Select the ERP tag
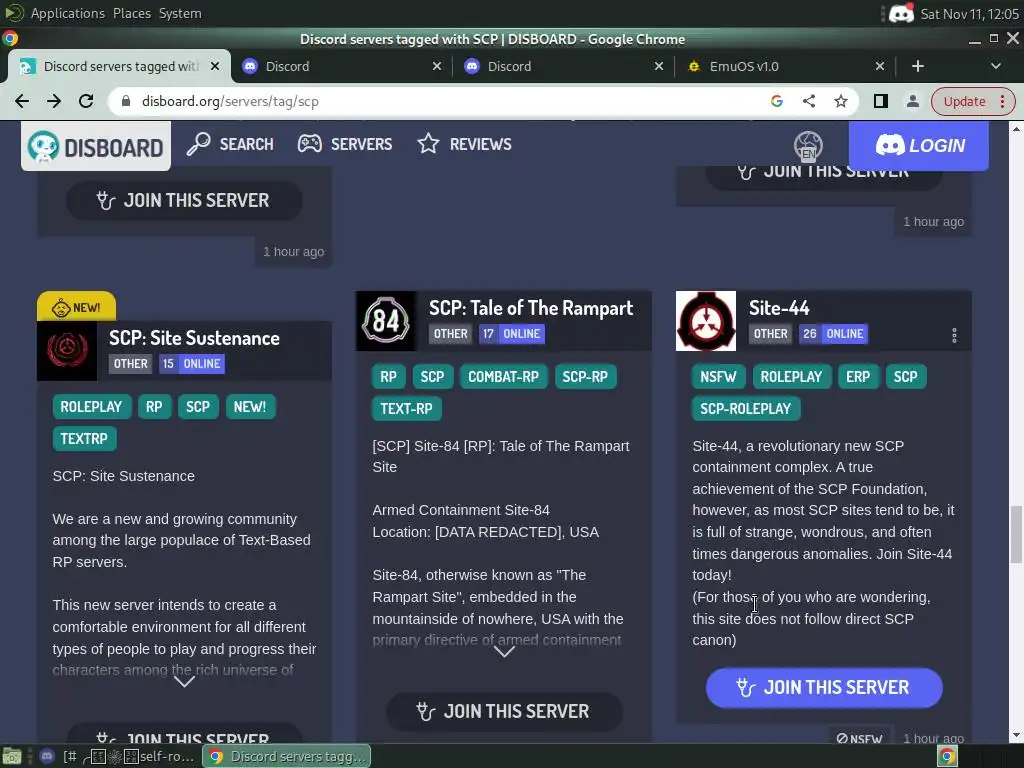 857,377
